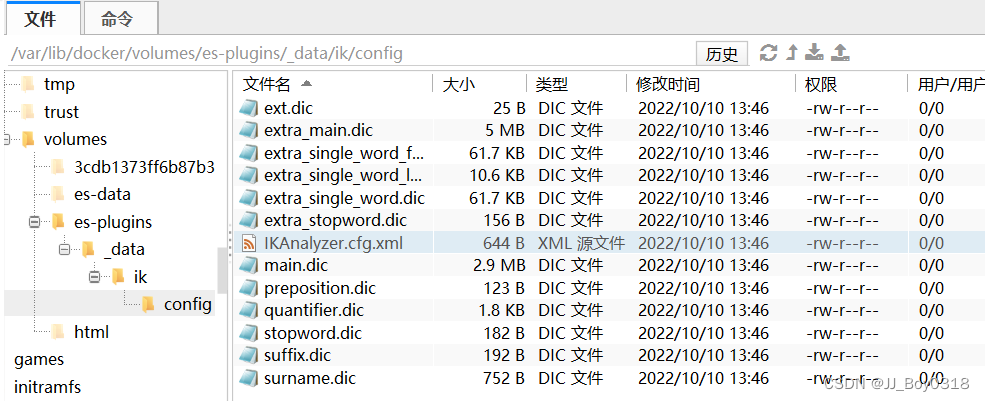The image size is (985, 401).
Task: Click the 用户/用户 column header
Action: coord(950,84)
